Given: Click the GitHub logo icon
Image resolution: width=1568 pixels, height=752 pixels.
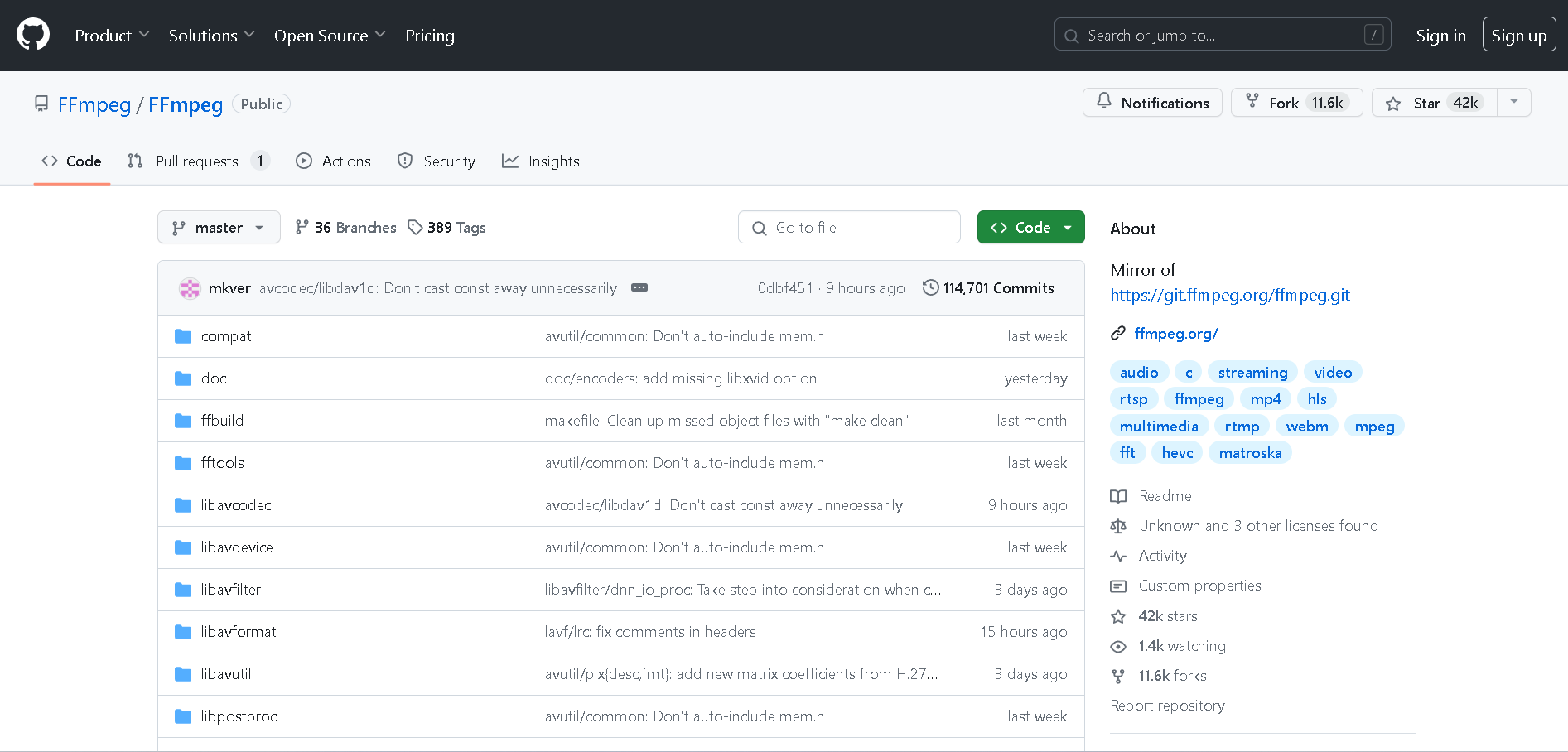Looking at the screenshot, I should [33, 36].
